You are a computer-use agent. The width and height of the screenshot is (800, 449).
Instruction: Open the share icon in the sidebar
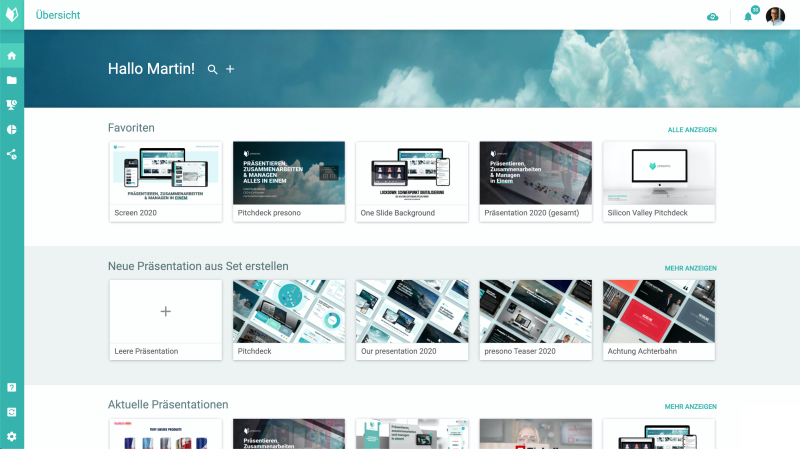coord(12,154)
